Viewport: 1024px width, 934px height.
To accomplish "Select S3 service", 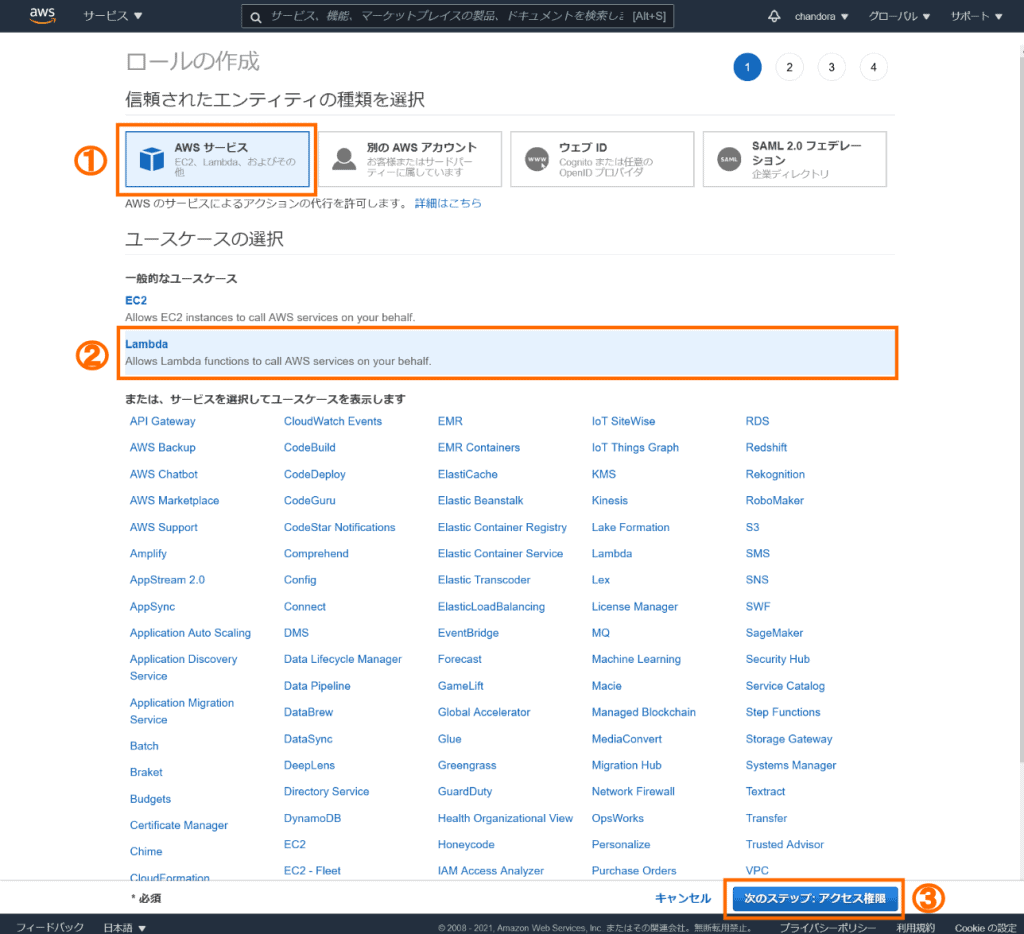I will pos(752,527).
